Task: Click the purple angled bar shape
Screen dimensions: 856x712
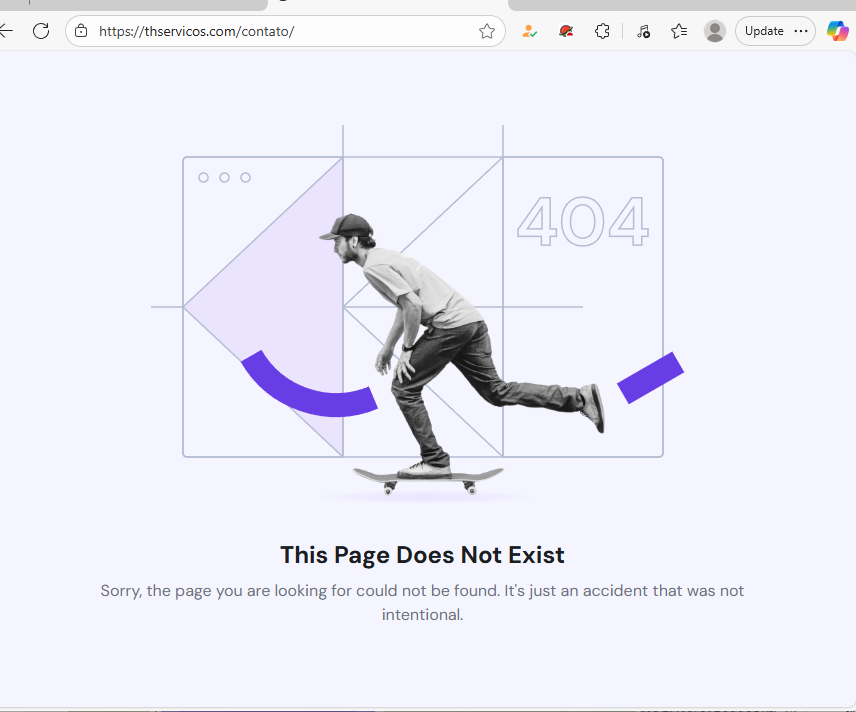Action: click(x=650, y=378)
